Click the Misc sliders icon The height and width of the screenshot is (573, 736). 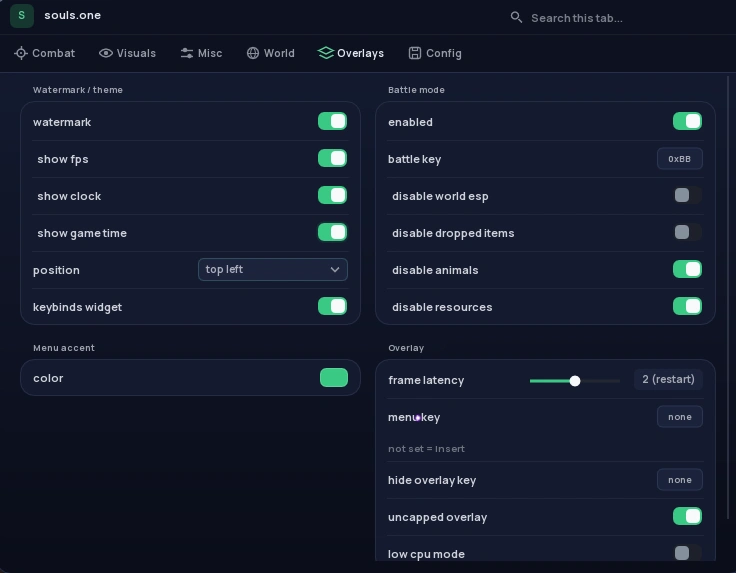(187, 53)
